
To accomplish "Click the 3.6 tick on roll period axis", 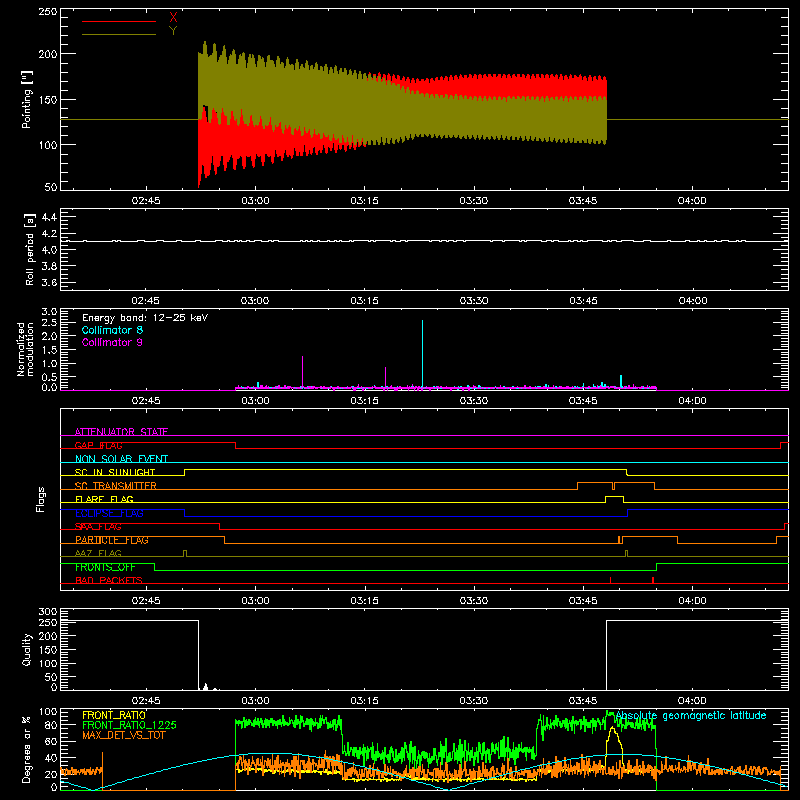I will (49, 282).
